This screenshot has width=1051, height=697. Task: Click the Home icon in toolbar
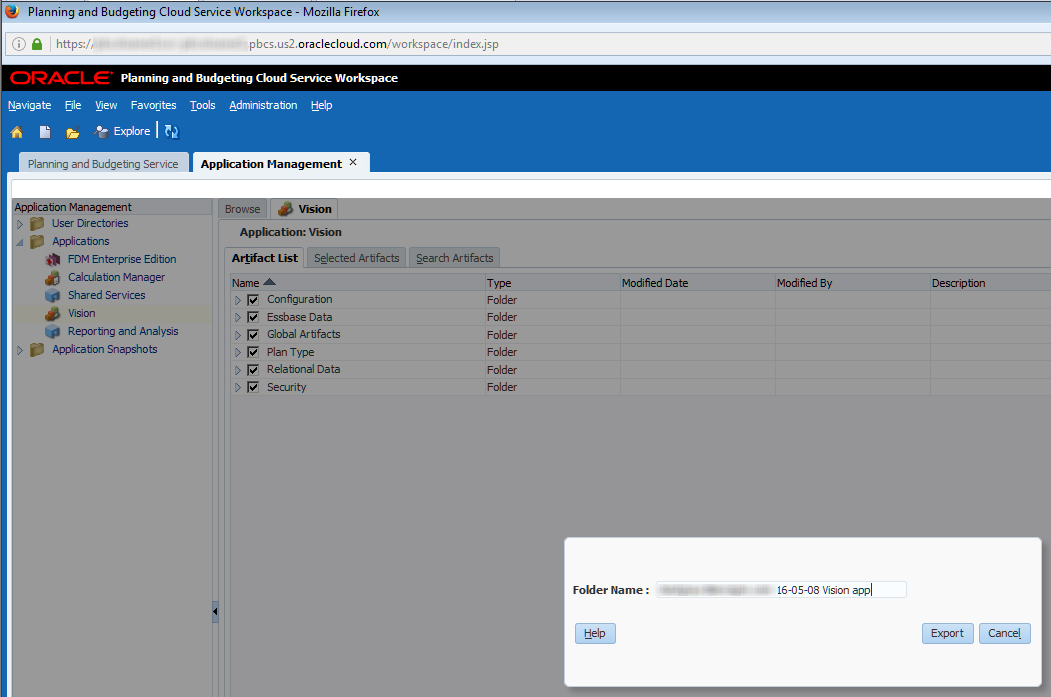(17, 132)
